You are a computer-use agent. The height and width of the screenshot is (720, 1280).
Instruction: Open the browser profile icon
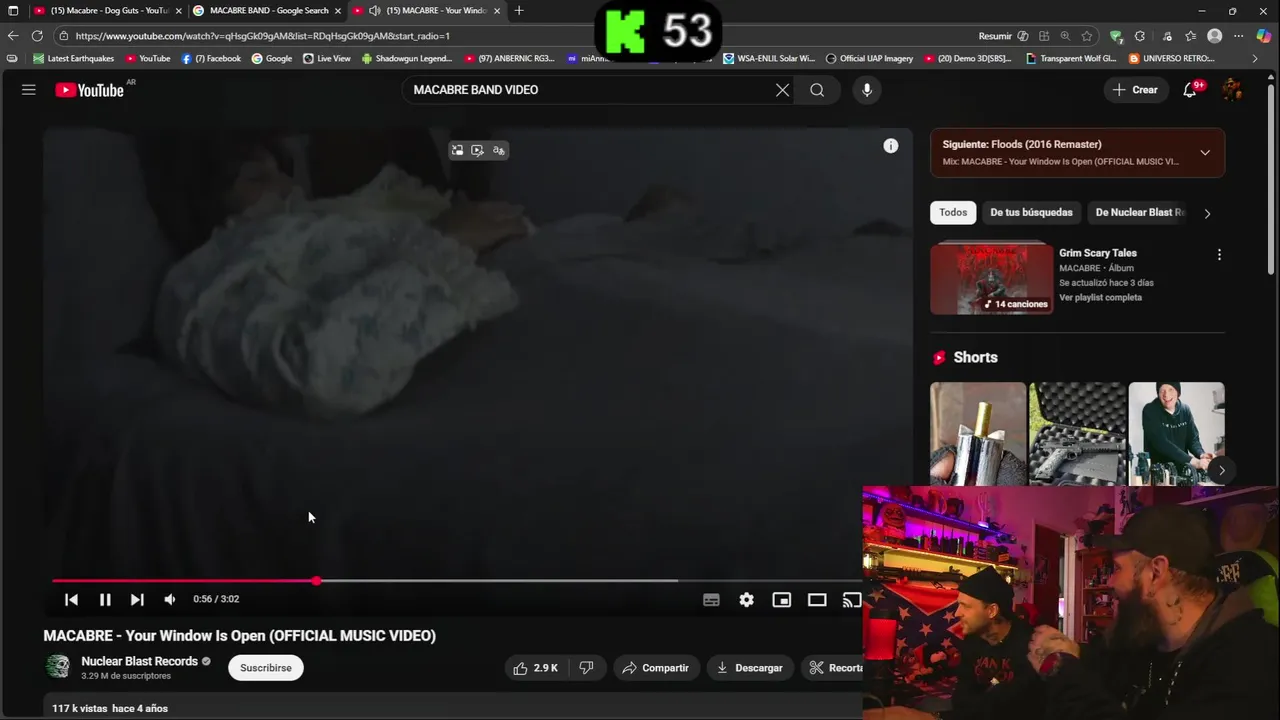click(x=1215, y=36)
